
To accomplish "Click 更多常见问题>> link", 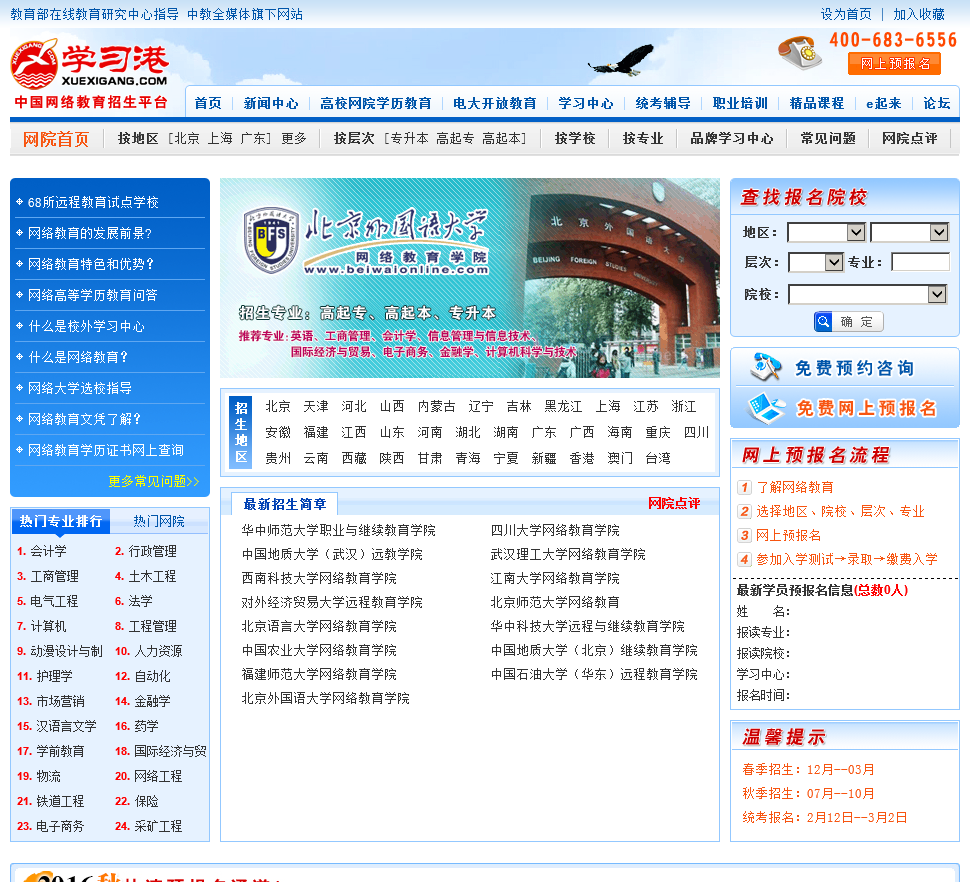I will point(153,481).
